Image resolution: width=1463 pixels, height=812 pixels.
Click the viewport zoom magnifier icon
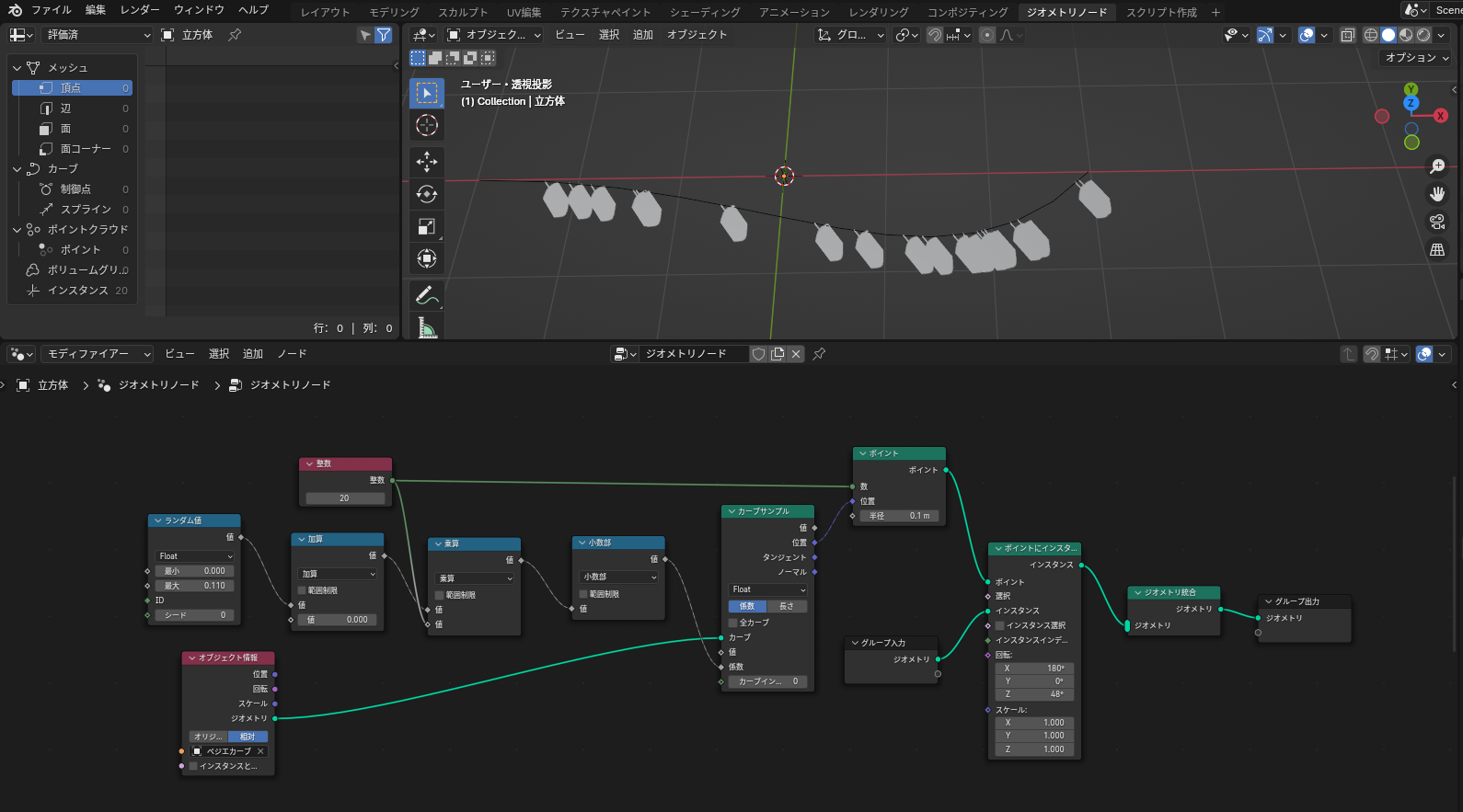pos(1436,166)
